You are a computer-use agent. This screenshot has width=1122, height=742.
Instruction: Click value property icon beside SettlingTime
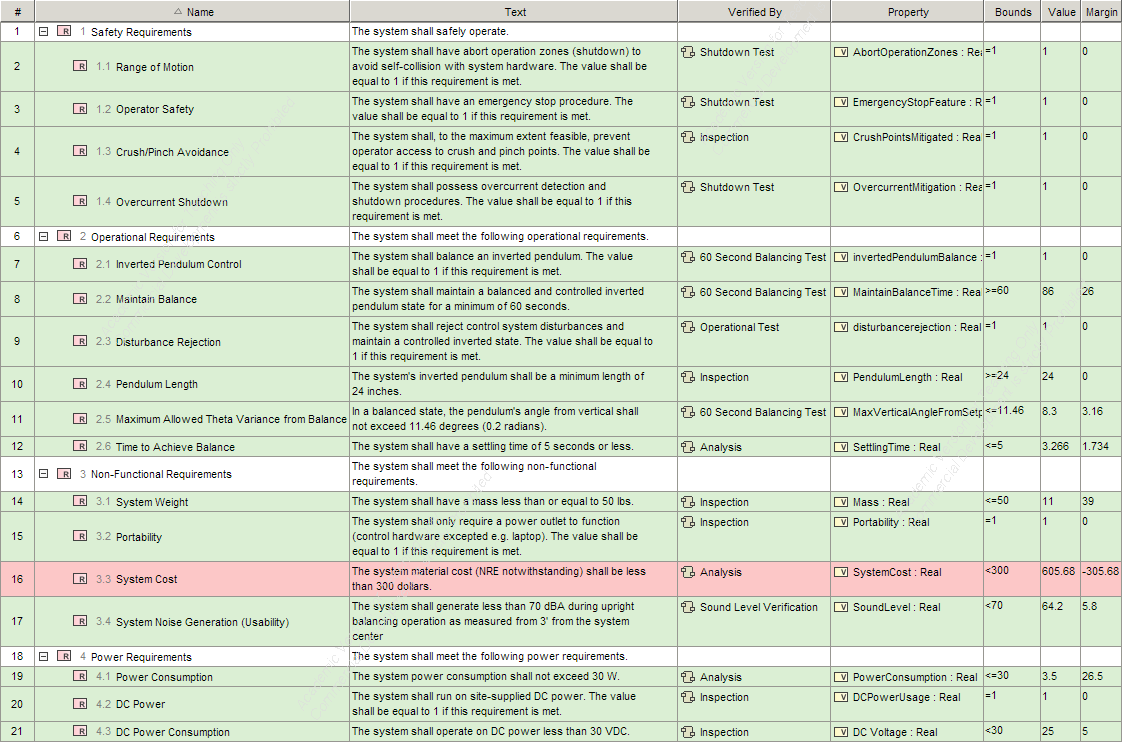(842, 447)
